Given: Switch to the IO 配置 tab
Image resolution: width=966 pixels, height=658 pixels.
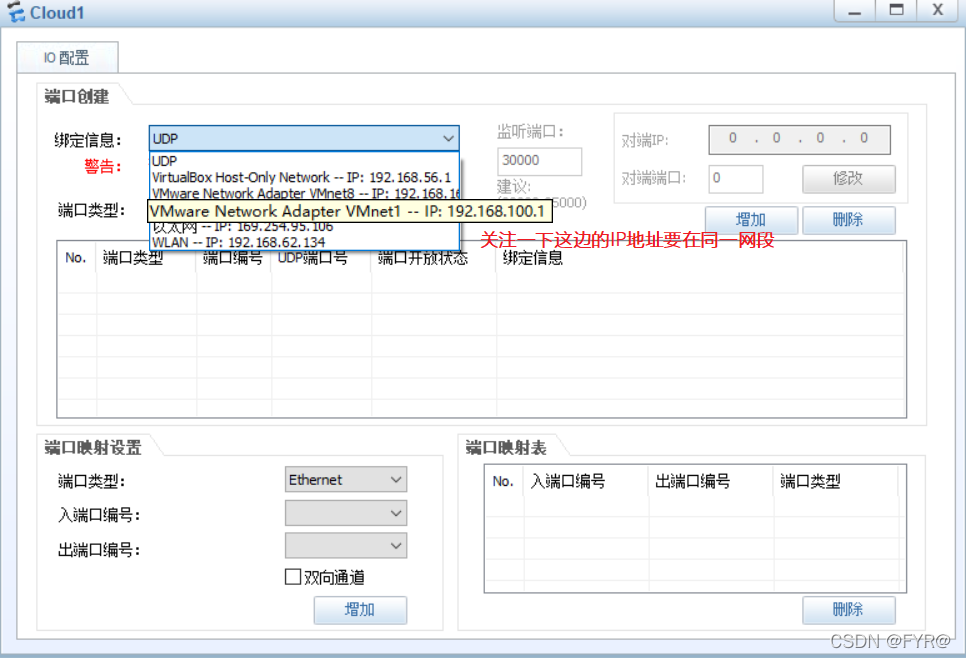Looking at the screenshot, I should click(67, 58).
